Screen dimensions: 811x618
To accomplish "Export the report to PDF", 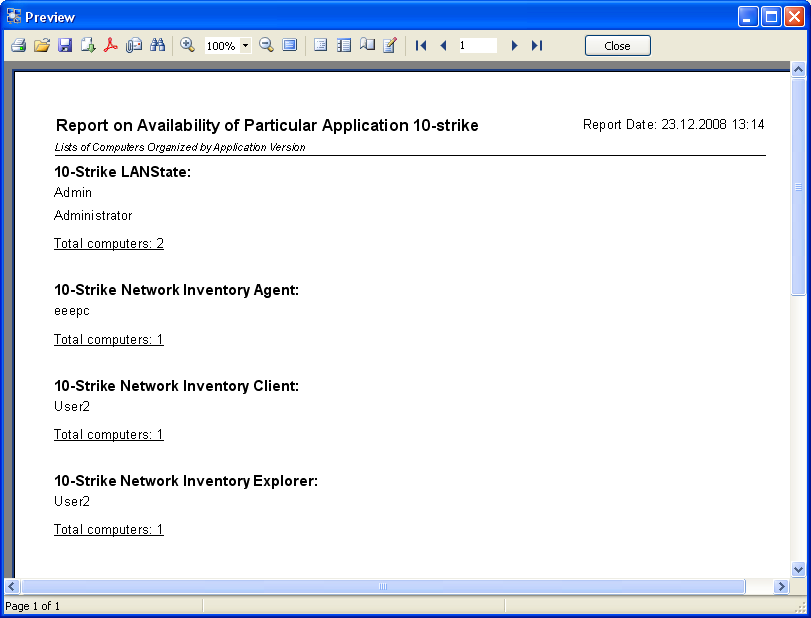I will pos(111,46).
